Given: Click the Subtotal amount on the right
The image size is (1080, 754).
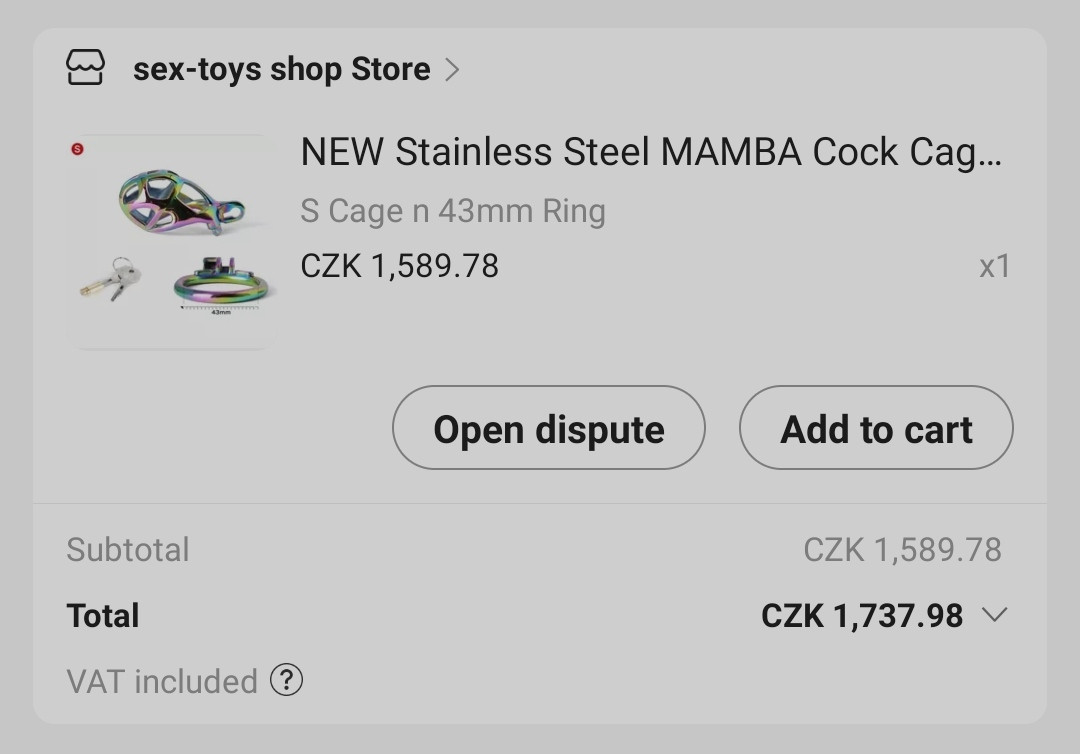Looking at the screenshot, I should click(902, 549).
